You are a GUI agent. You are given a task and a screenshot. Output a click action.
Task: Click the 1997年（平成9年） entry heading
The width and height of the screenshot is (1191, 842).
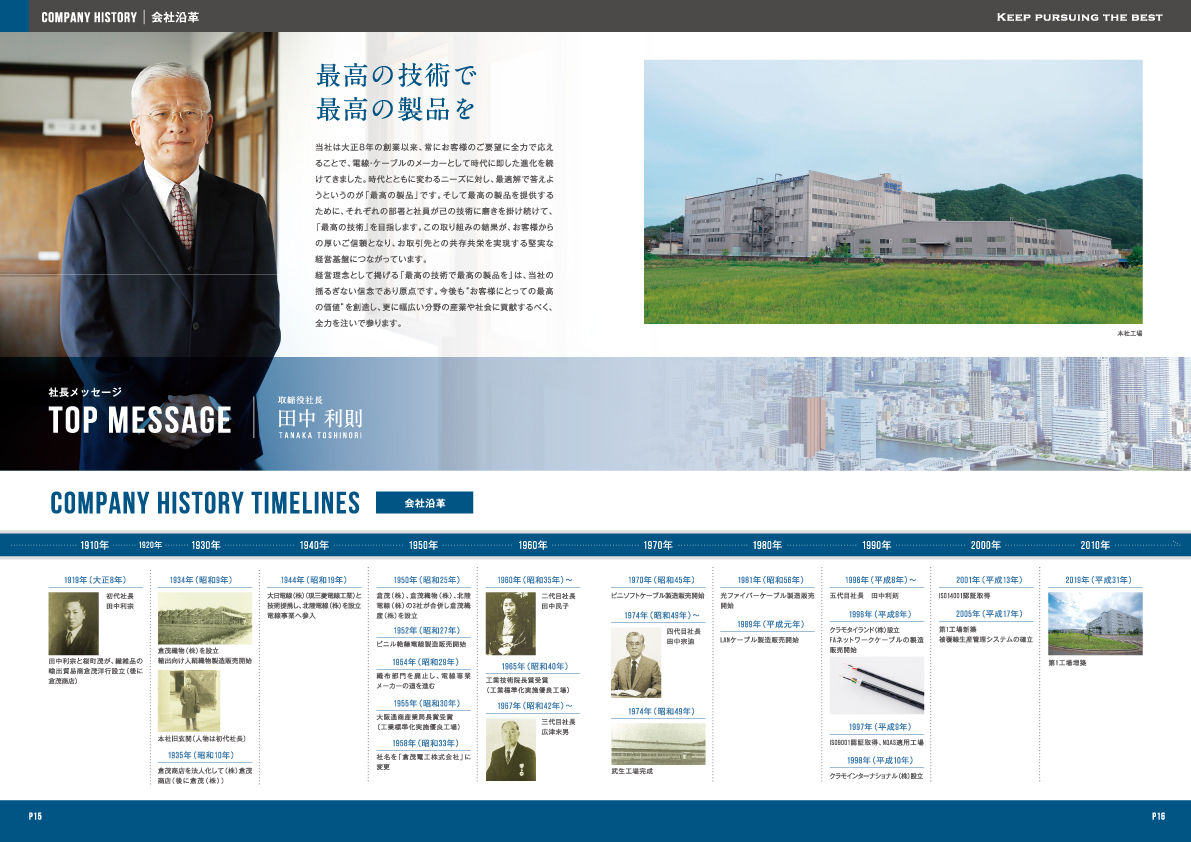coord(880,727)
